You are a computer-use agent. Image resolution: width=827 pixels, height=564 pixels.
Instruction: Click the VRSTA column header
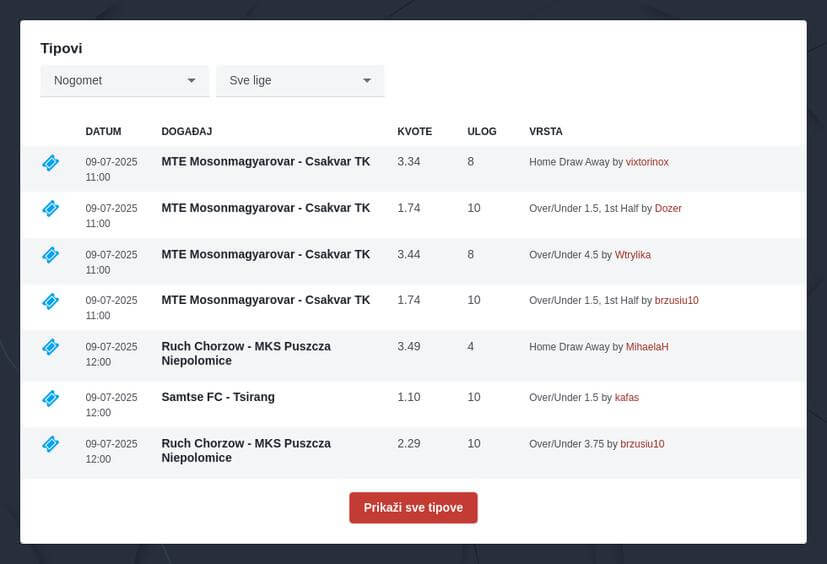(546, 131)
